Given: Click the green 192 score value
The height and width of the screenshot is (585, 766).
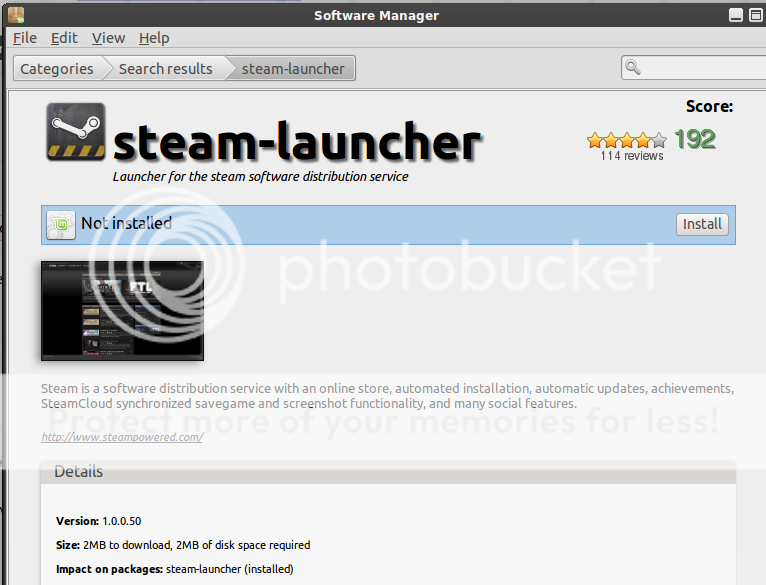Looking at the screenshot, I should pos(695,139).
